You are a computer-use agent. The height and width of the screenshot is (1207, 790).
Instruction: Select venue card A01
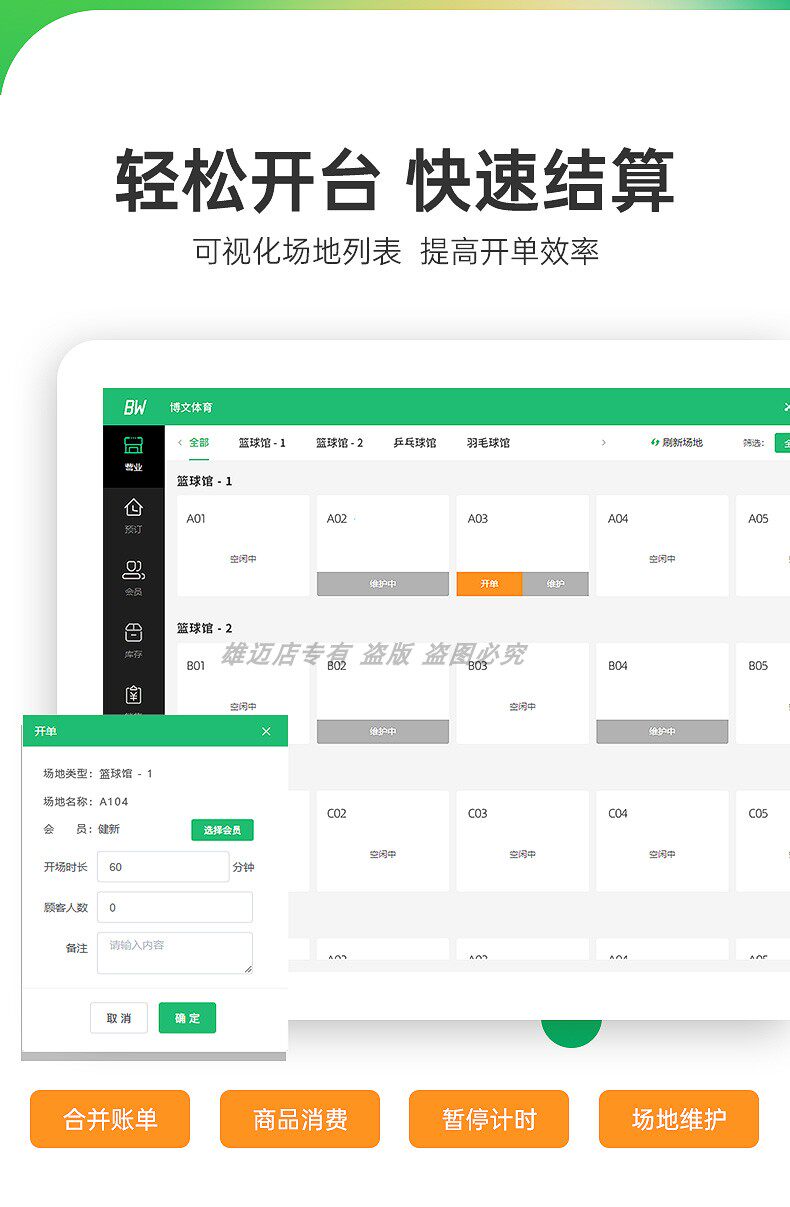click(243, 546)
